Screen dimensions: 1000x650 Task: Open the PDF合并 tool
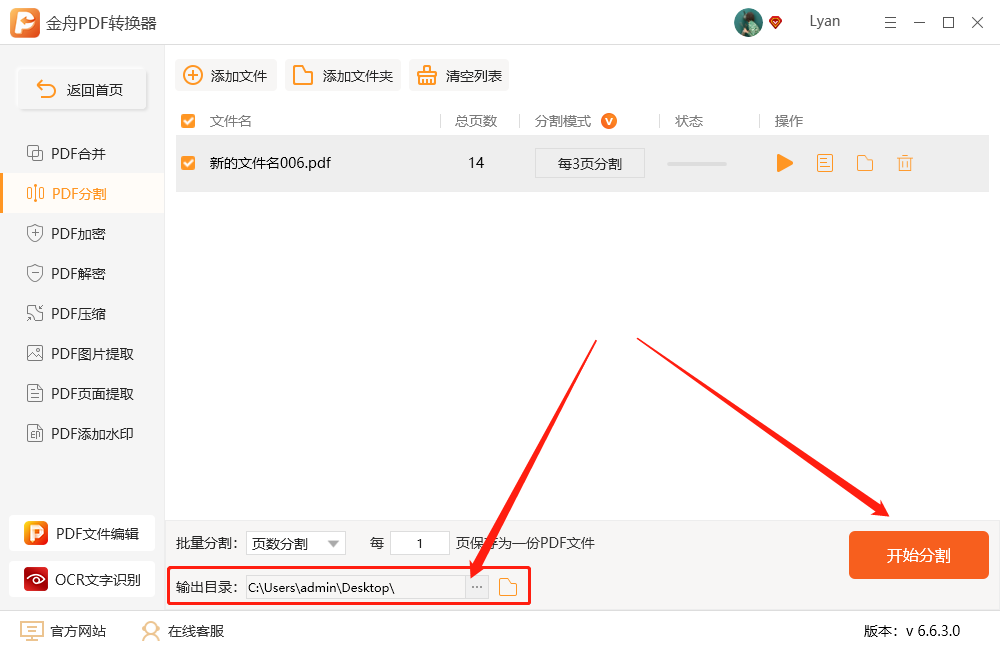[82, 154]
